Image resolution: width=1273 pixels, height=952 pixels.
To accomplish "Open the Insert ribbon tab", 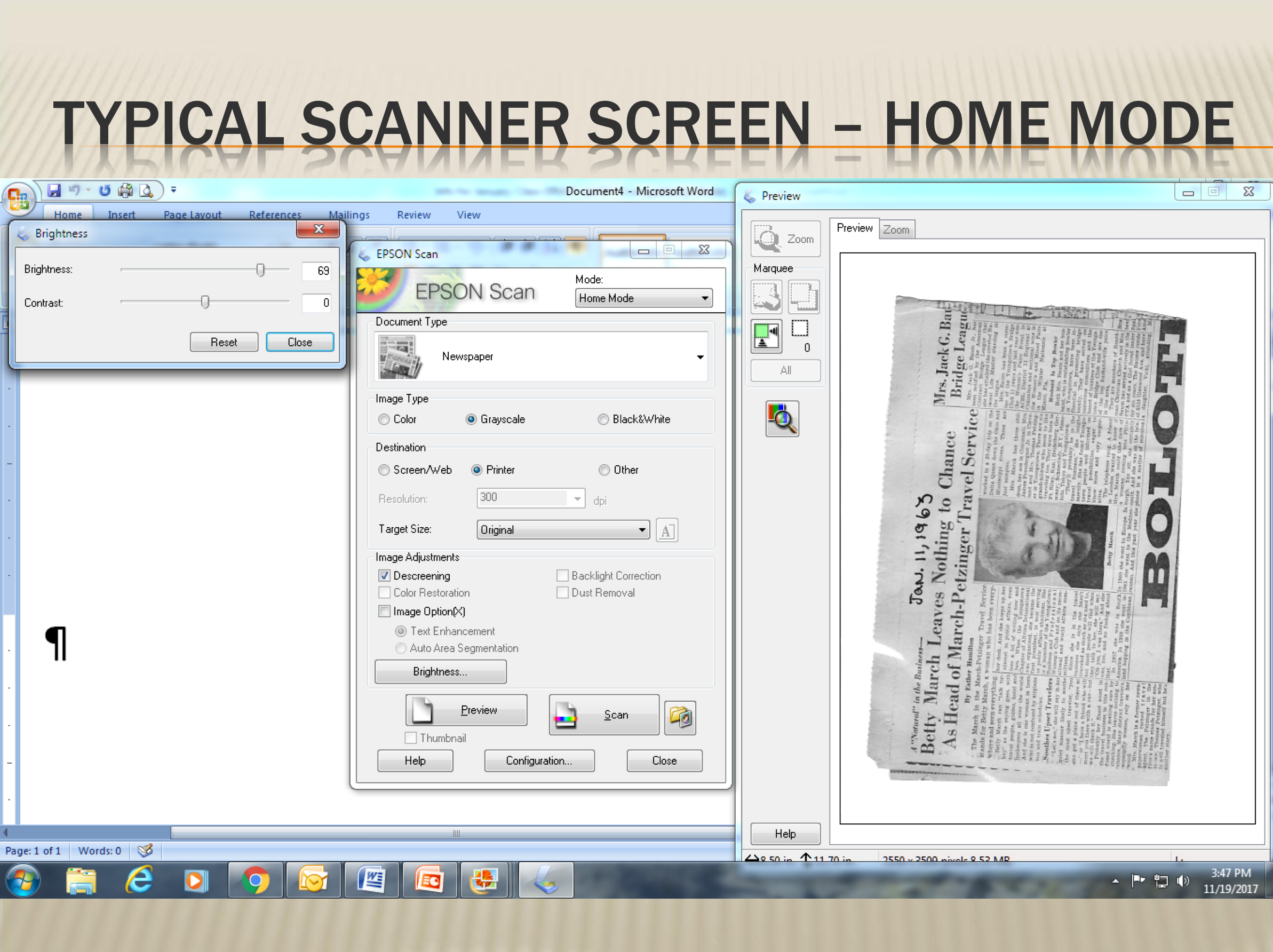I will 122,214.
